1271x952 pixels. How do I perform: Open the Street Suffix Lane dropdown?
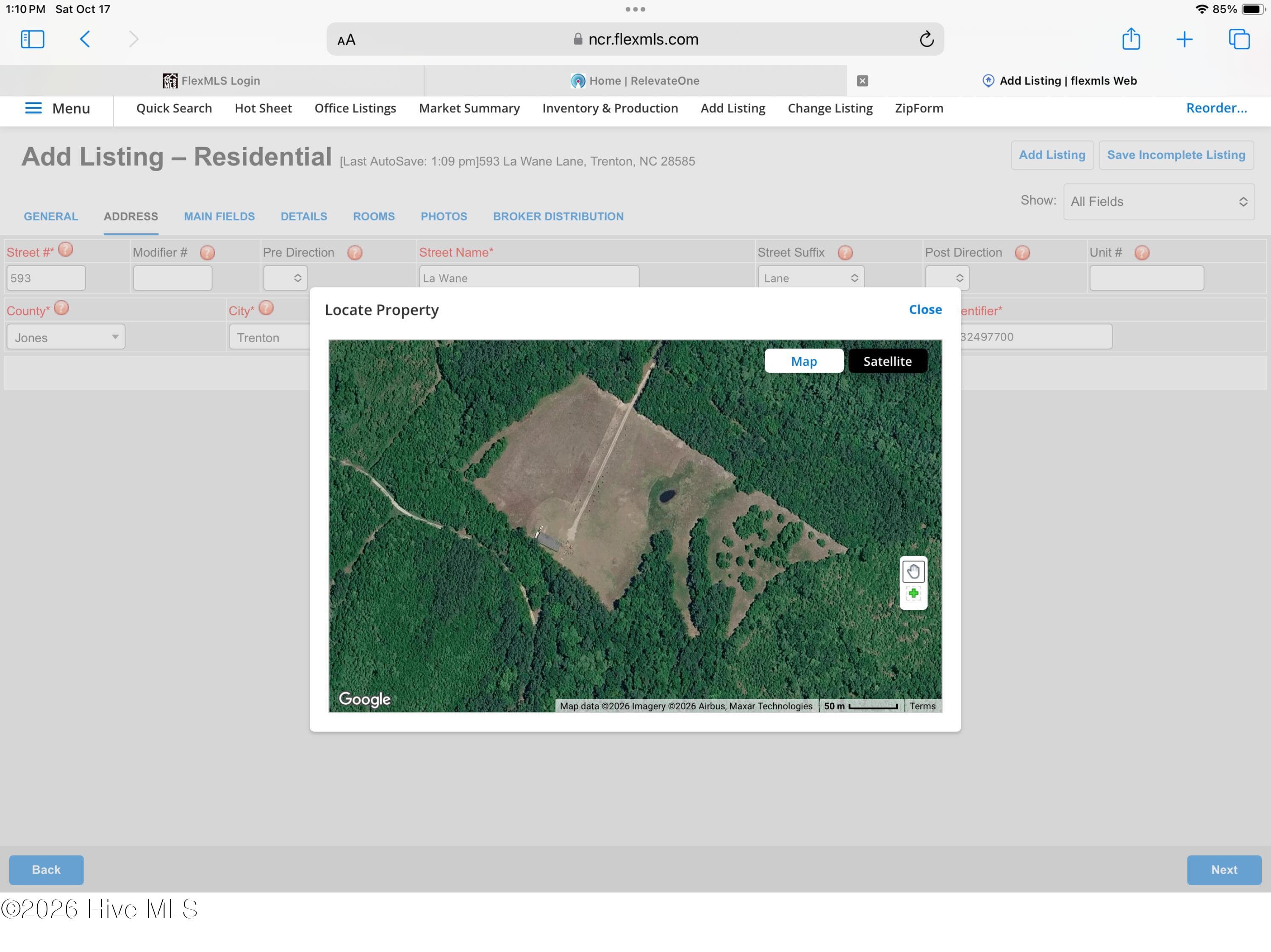click(x=810, y=278)
